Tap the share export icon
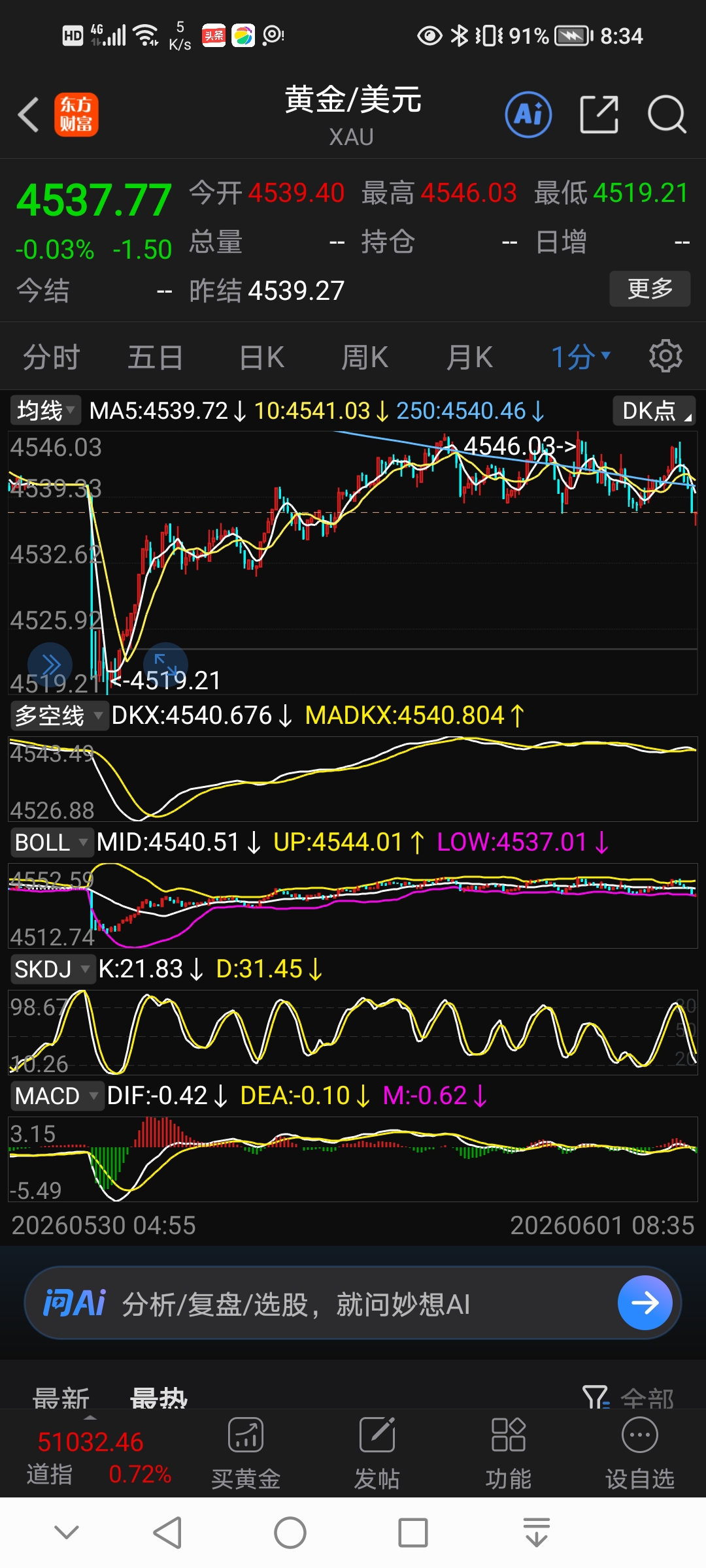 click(599, 114)
